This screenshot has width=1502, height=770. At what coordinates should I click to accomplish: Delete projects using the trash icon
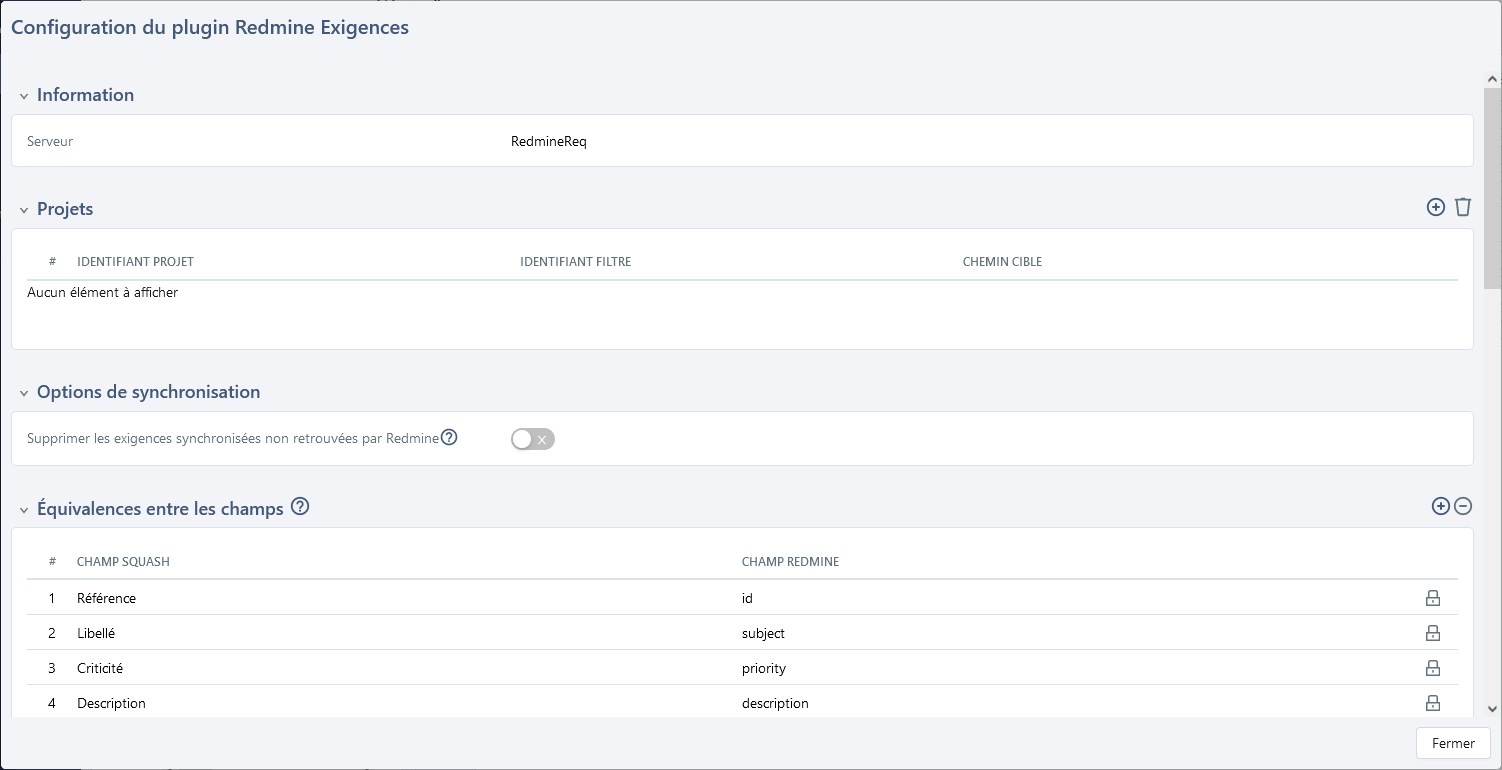click(x=1463, y=207)
